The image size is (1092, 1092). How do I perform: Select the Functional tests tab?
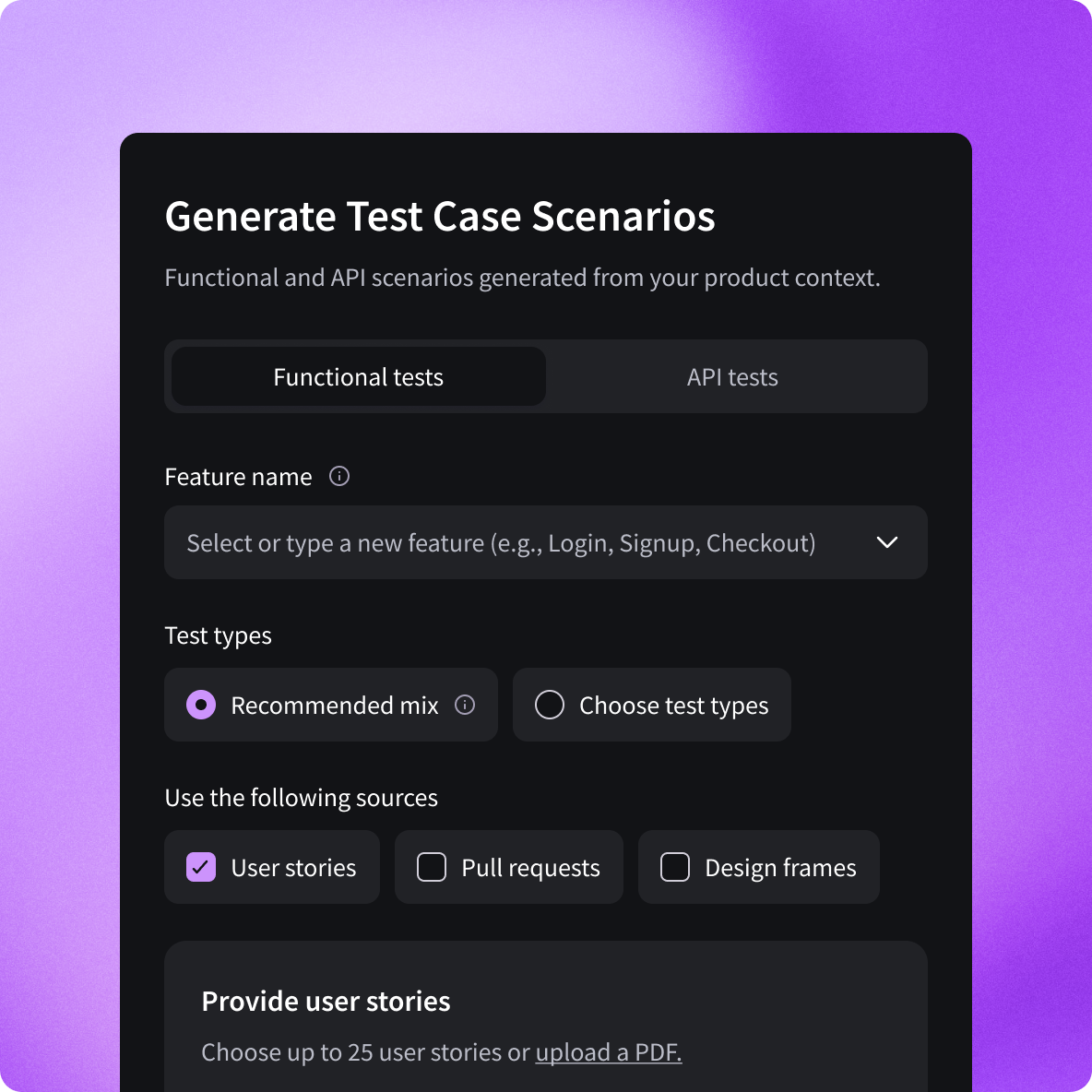pos(357,376)
